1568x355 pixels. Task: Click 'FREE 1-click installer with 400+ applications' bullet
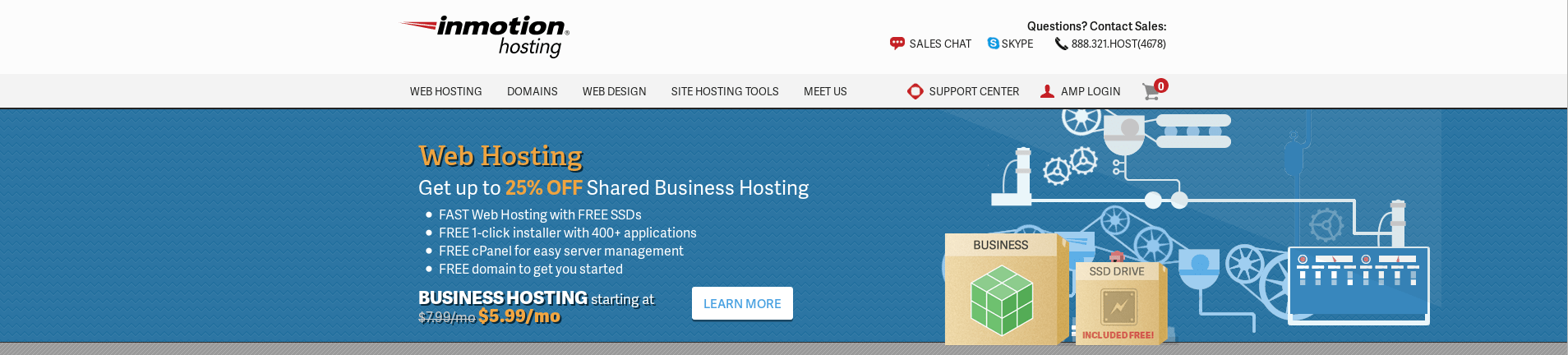[x=567, y=233]
